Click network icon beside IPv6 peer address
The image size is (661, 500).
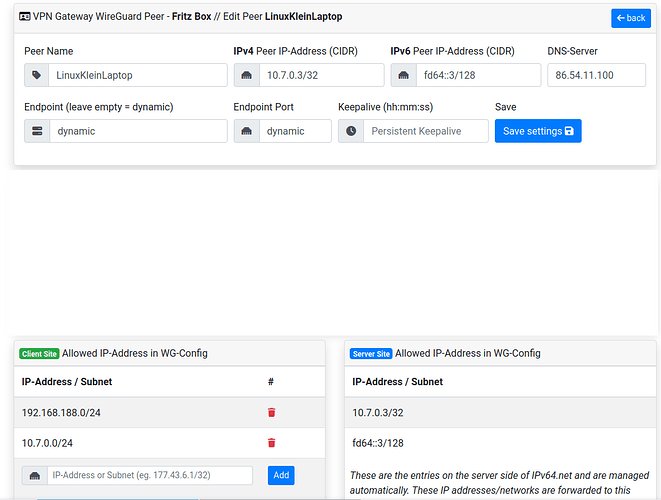[404, 75]
